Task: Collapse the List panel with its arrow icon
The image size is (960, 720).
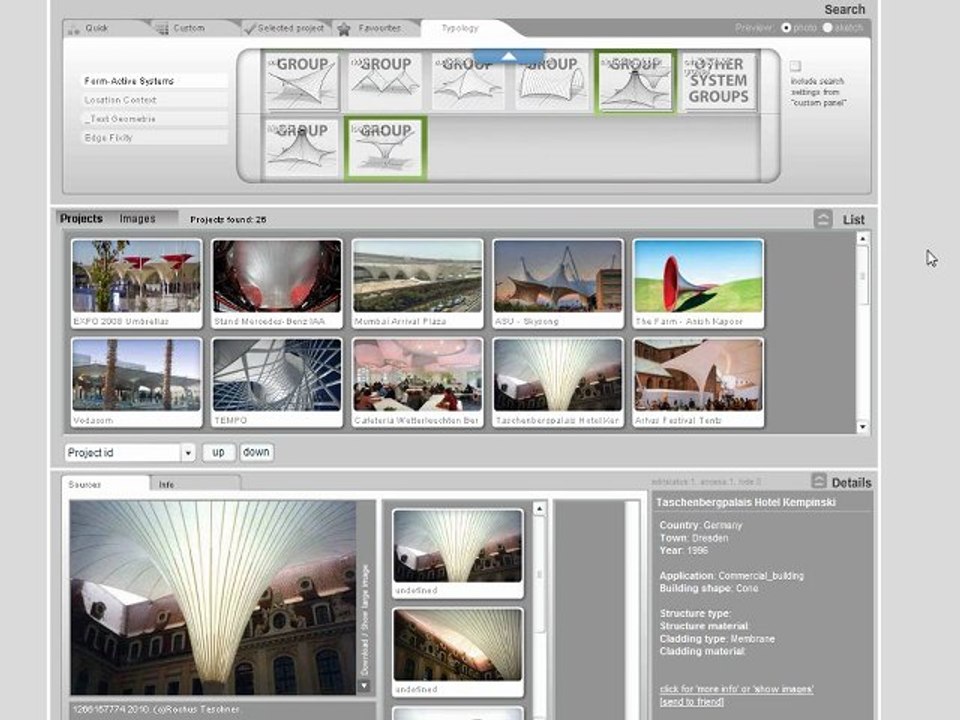Action: click(x=823, y=219)
